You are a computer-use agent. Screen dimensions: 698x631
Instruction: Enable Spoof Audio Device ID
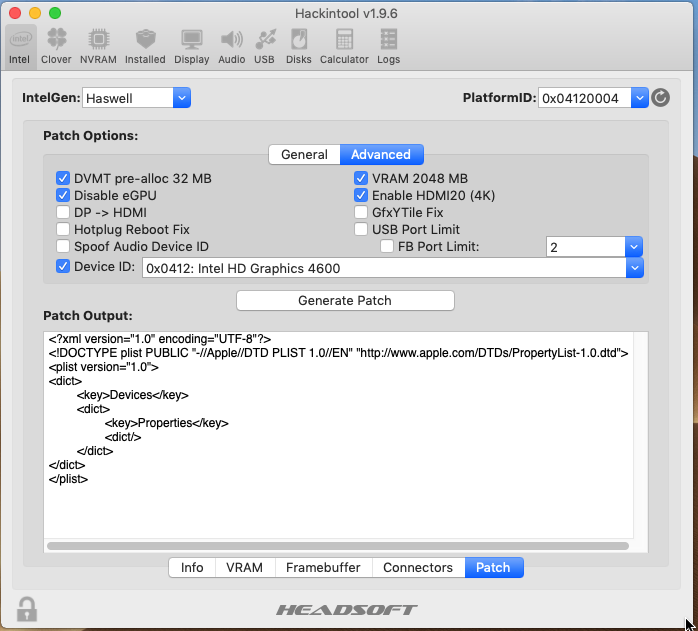tap(63, 246)
